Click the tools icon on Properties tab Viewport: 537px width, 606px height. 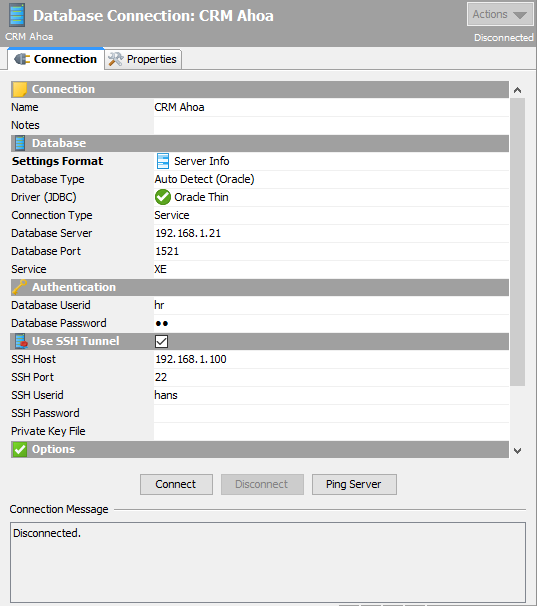[x=116, y=59]
